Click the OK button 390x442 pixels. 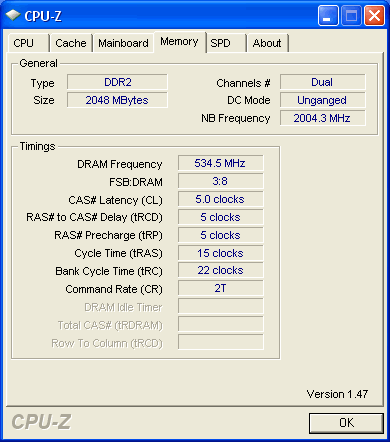click(346, 423)
